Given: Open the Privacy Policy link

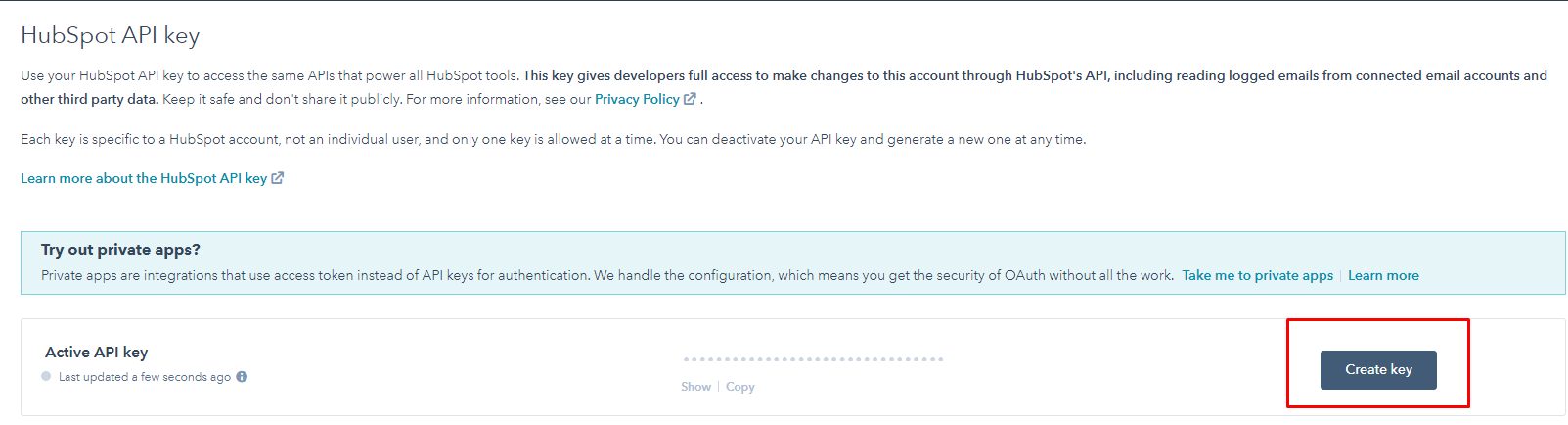Looking at the screenshot, I should (637, 99).
